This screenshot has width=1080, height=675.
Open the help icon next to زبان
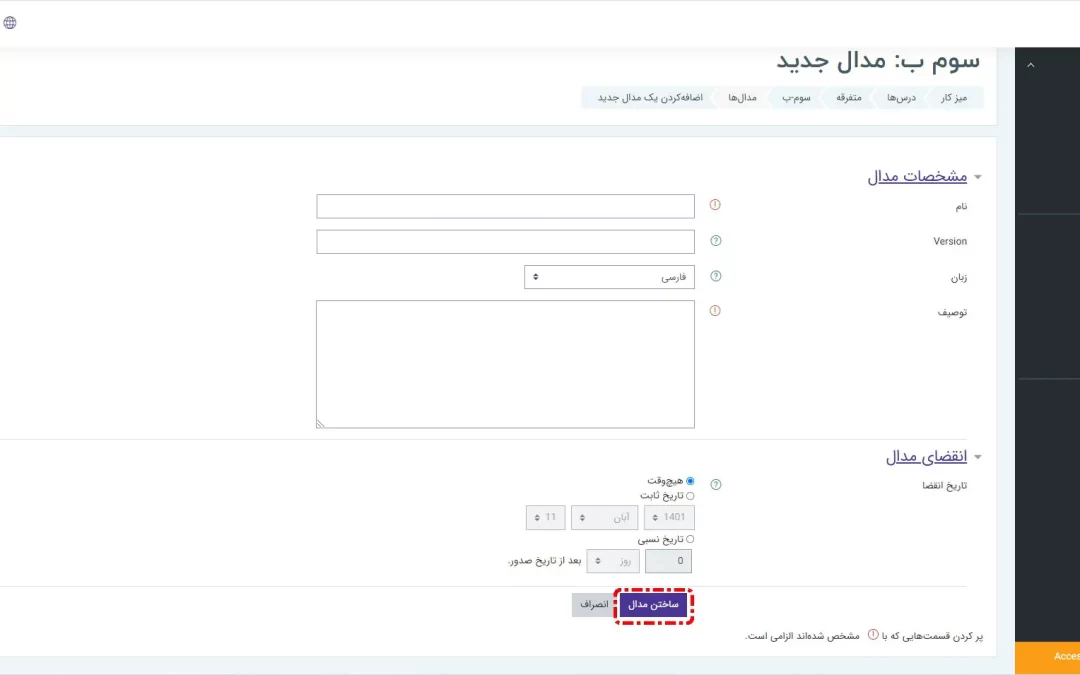715,276
